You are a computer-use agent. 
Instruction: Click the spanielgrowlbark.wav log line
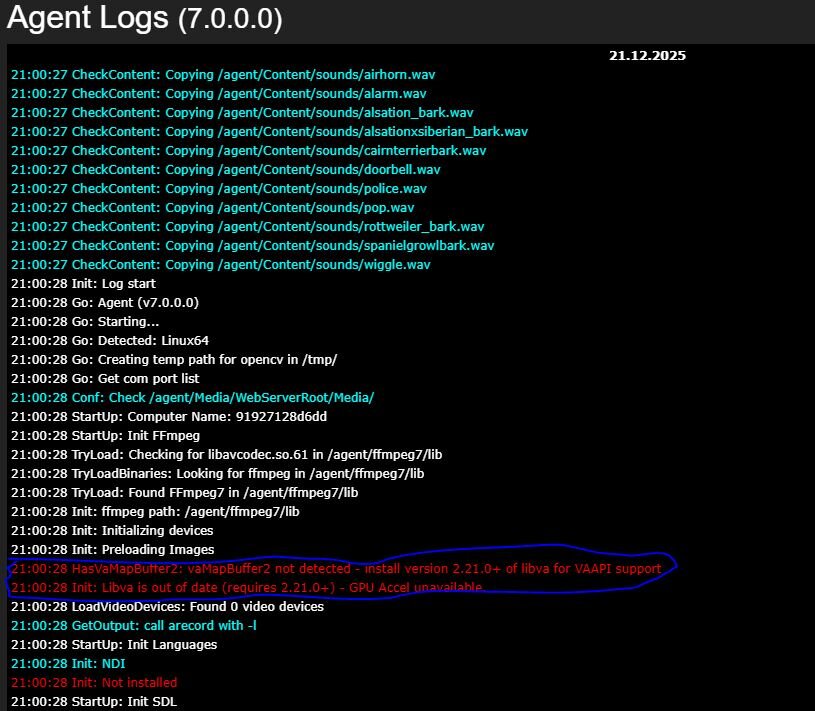coord(253,245)
